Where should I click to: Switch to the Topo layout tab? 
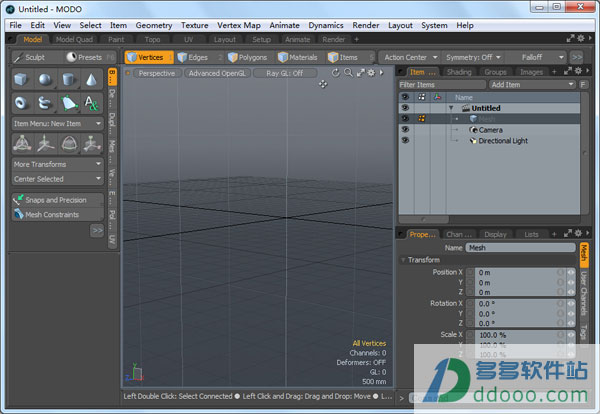click(x=152, y=39)
